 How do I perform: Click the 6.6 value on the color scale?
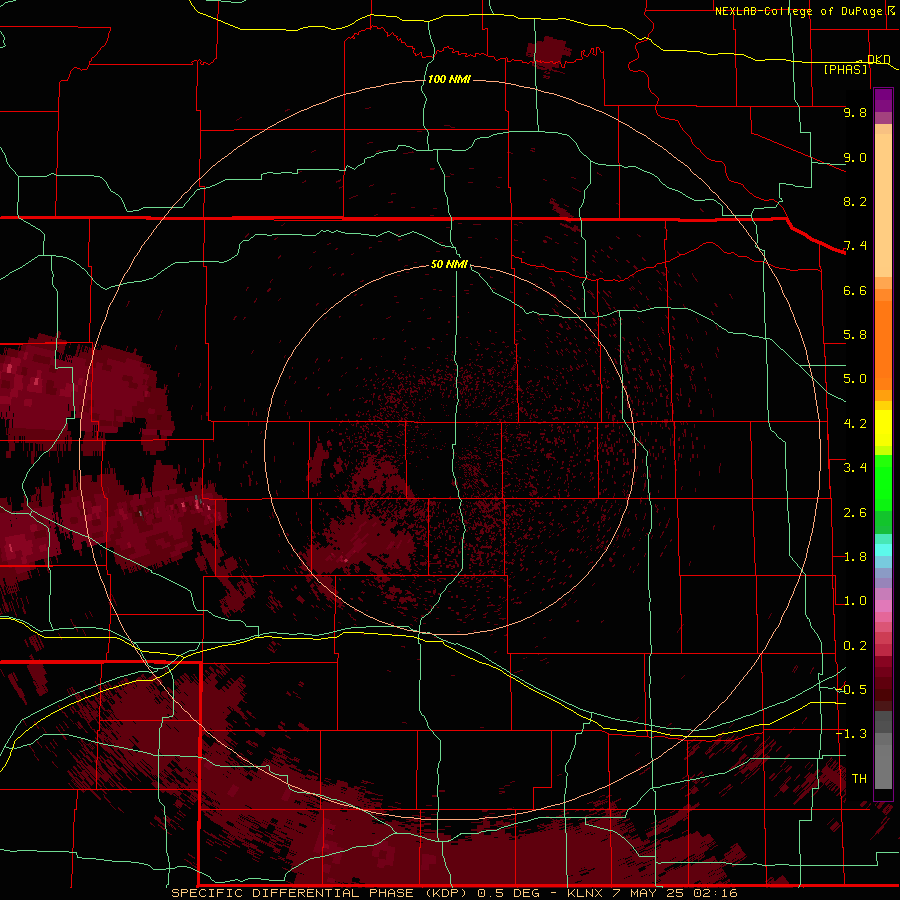coord(855,290)
